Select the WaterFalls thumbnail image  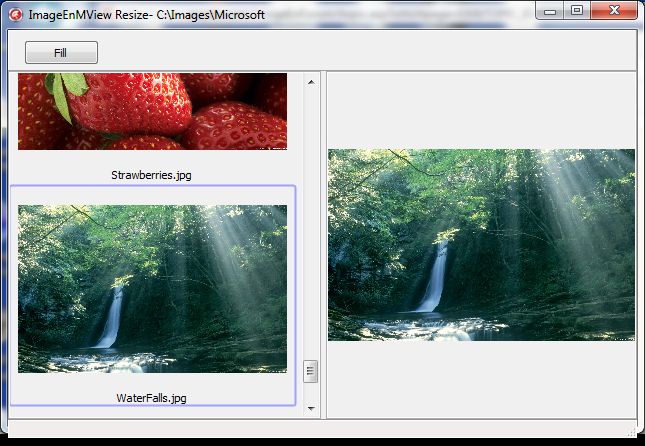[x=152, y=289]
